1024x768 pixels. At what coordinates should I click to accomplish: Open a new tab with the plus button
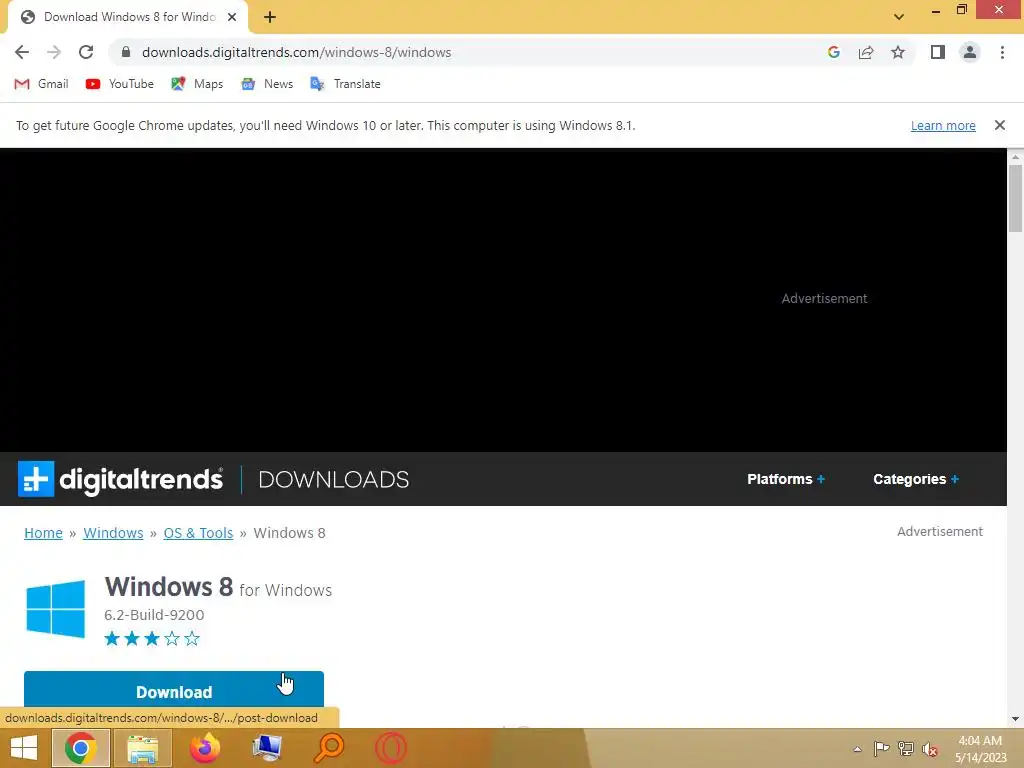pos(270,17)
